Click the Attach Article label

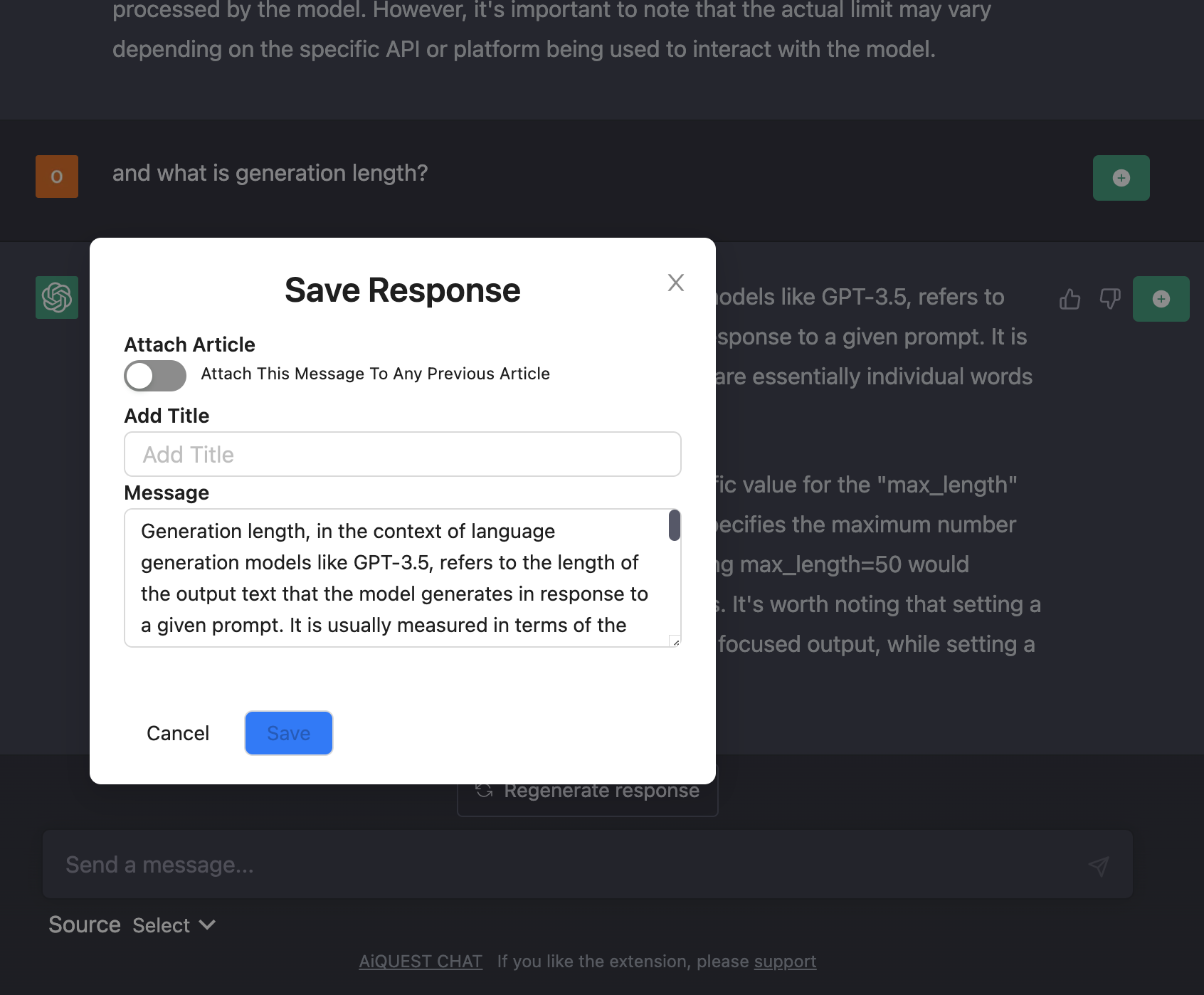(x=189, y=344)
